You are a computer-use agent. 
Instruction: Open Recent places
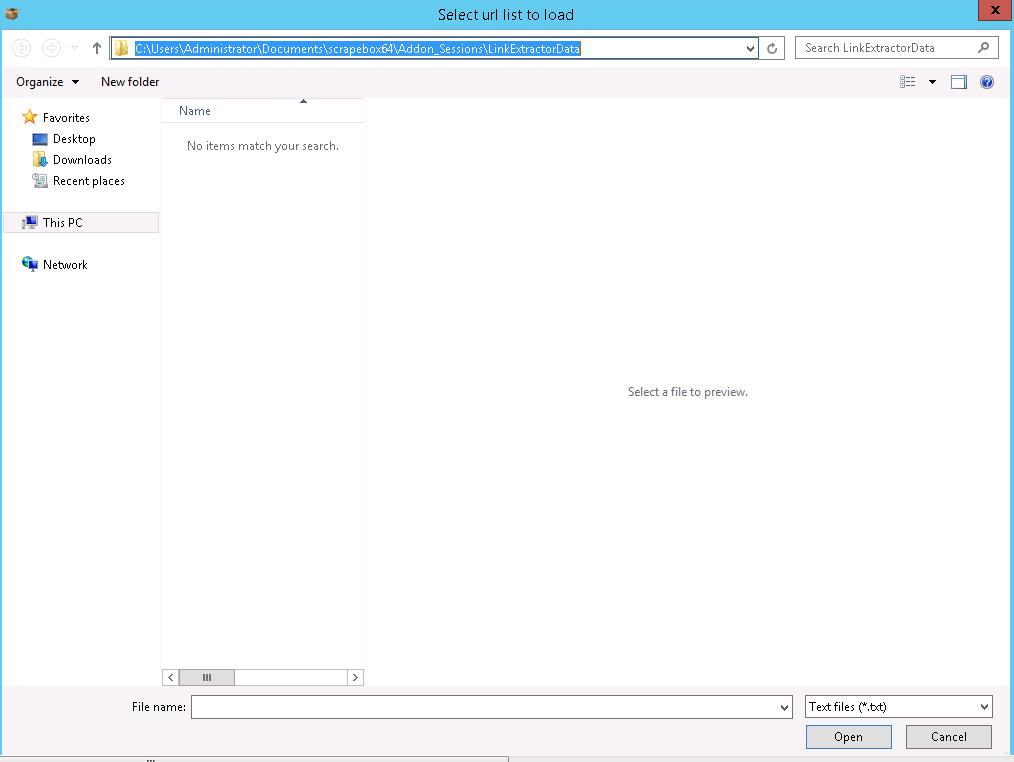(78, 181)
